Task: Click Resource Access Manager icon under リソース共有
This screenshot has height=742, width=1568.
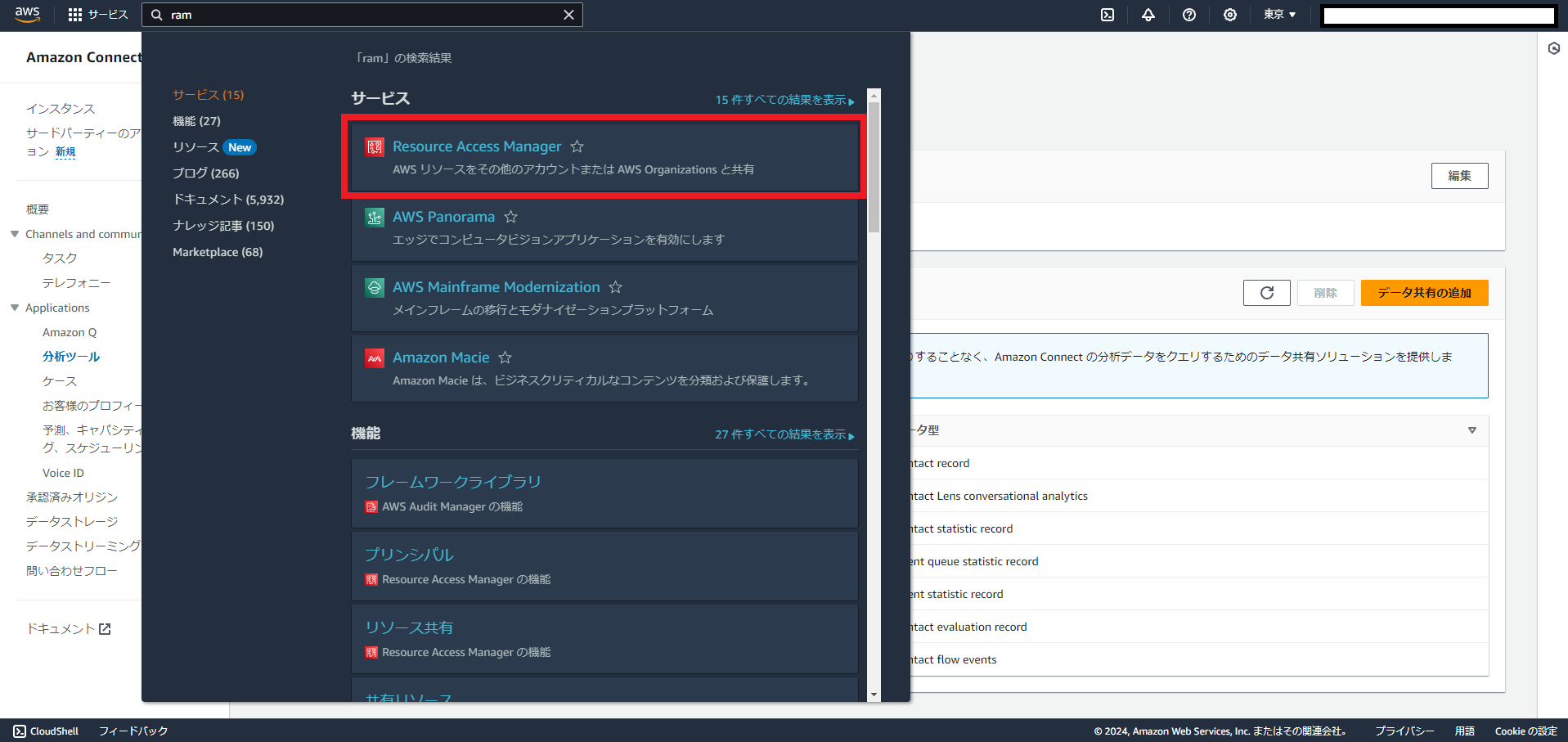Action: coord(371,652)
